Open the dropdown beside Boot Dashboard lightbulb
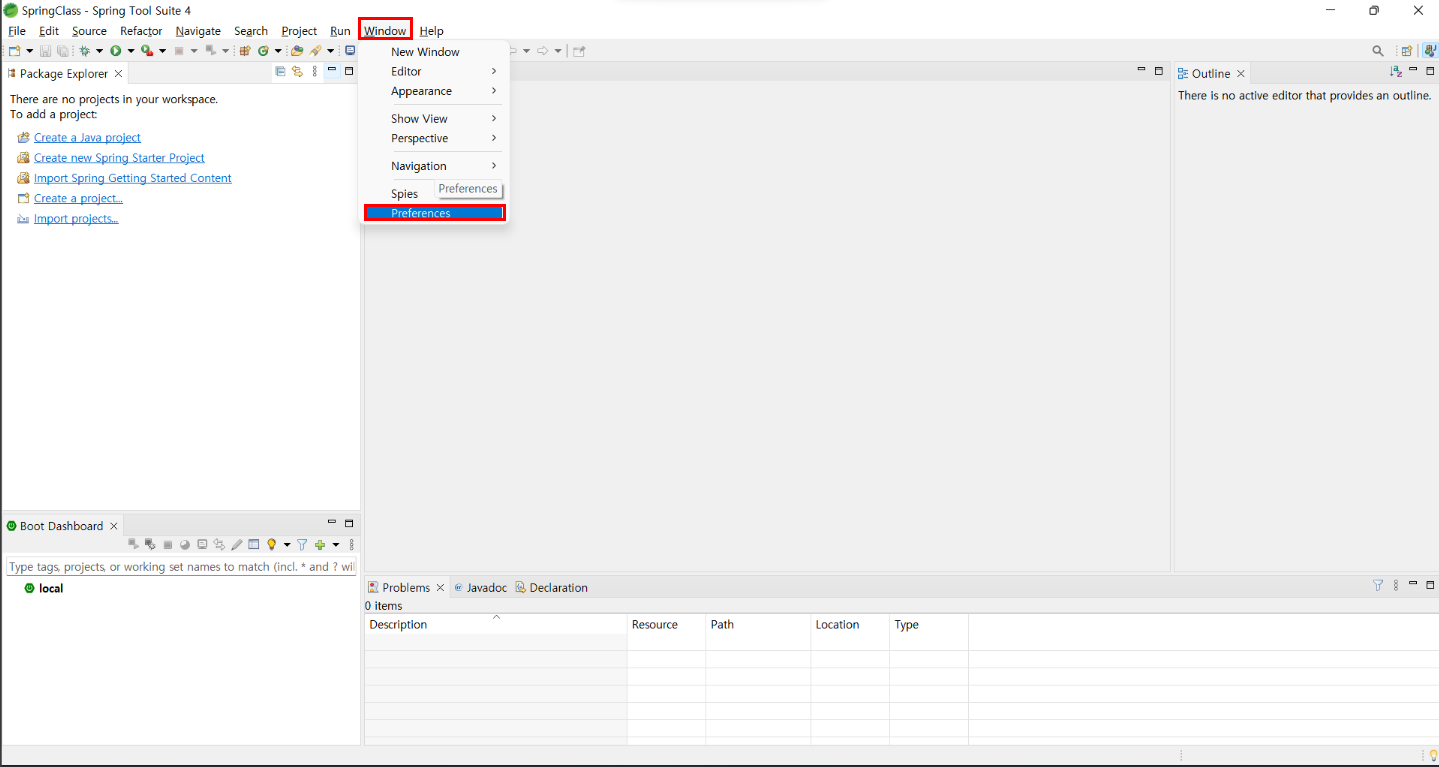The width and height of the screenshot is (1439, 767). [287, 545]
